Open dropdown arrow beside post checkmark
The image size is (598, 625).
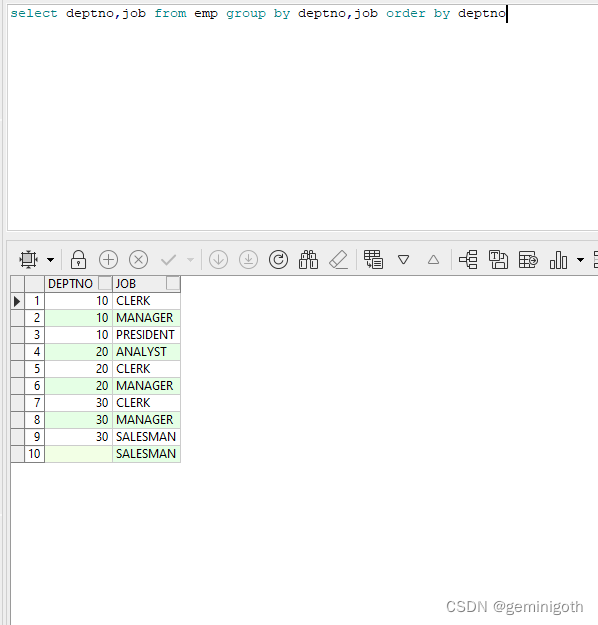pos(191,260)
